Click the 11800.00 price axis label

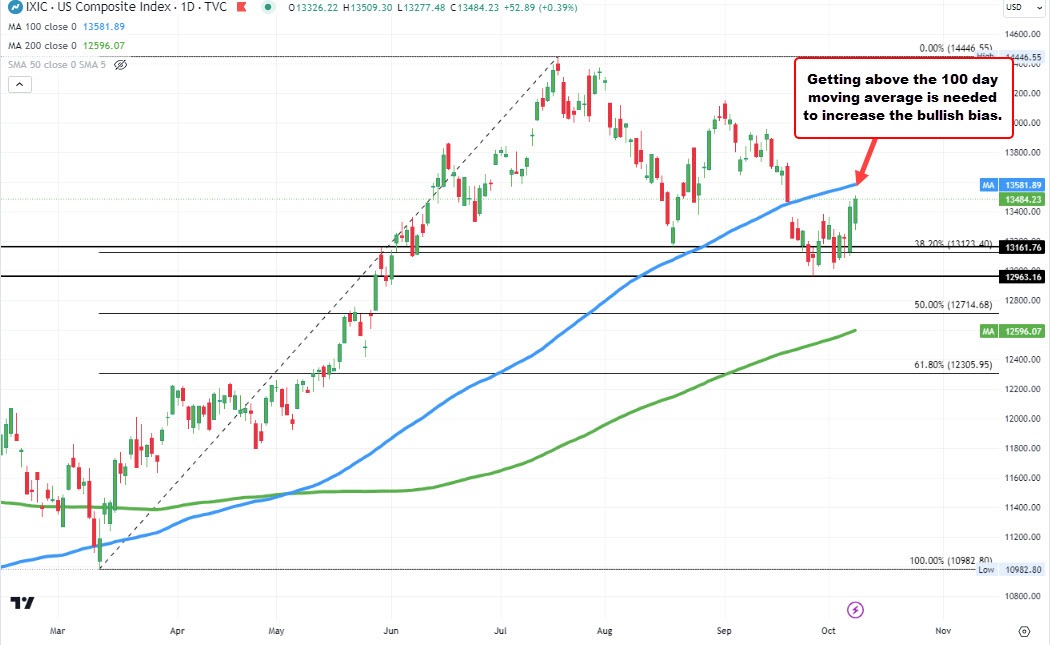[x=1023, y=448]
